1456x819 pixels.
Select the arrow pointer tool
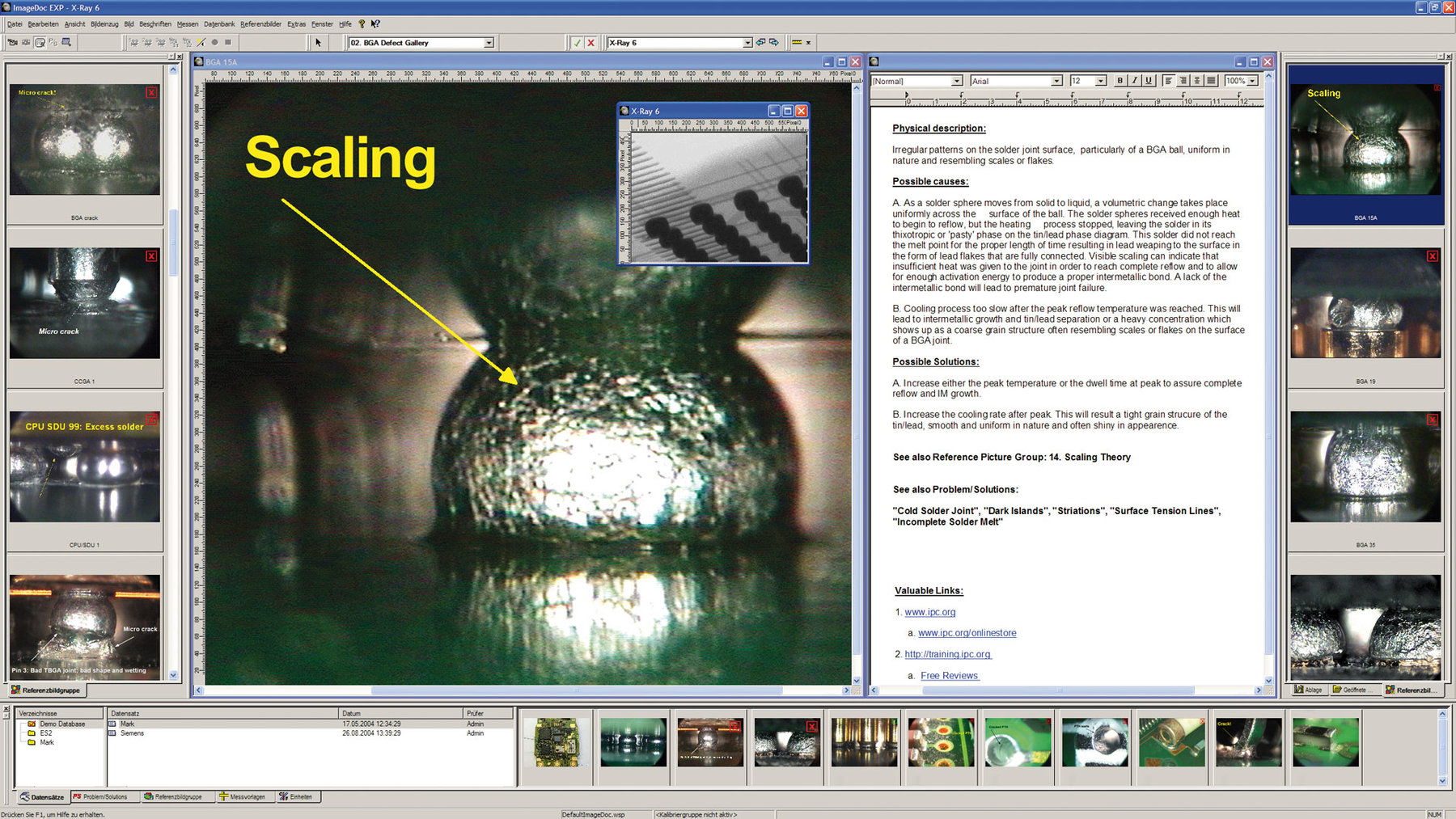[318, 43]
